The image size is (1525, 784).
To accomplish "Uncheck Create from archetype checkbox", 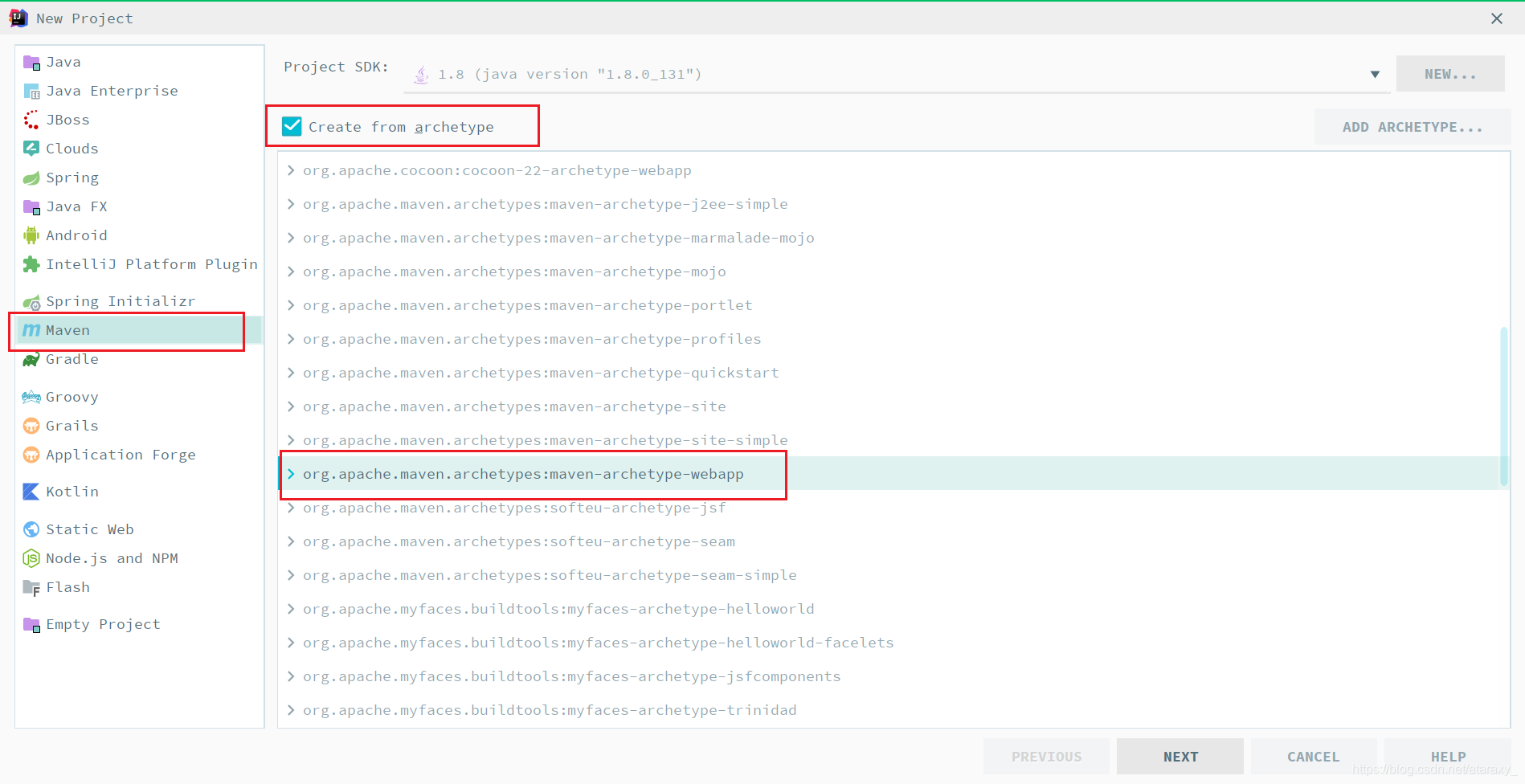I will coord(292,126).
